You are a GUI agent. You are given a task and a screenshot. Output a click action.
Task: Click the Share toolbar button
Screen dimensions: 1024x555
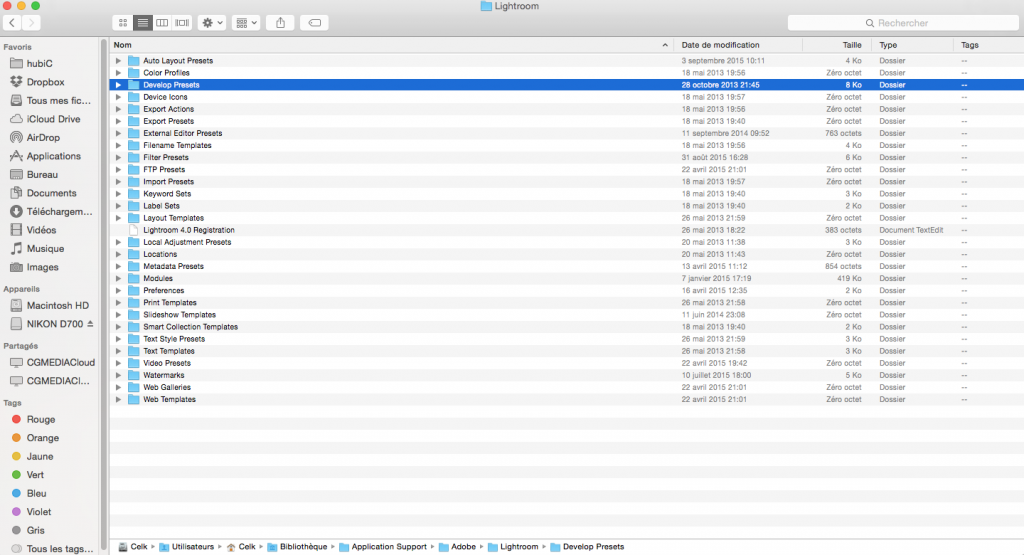pos(280,23)
